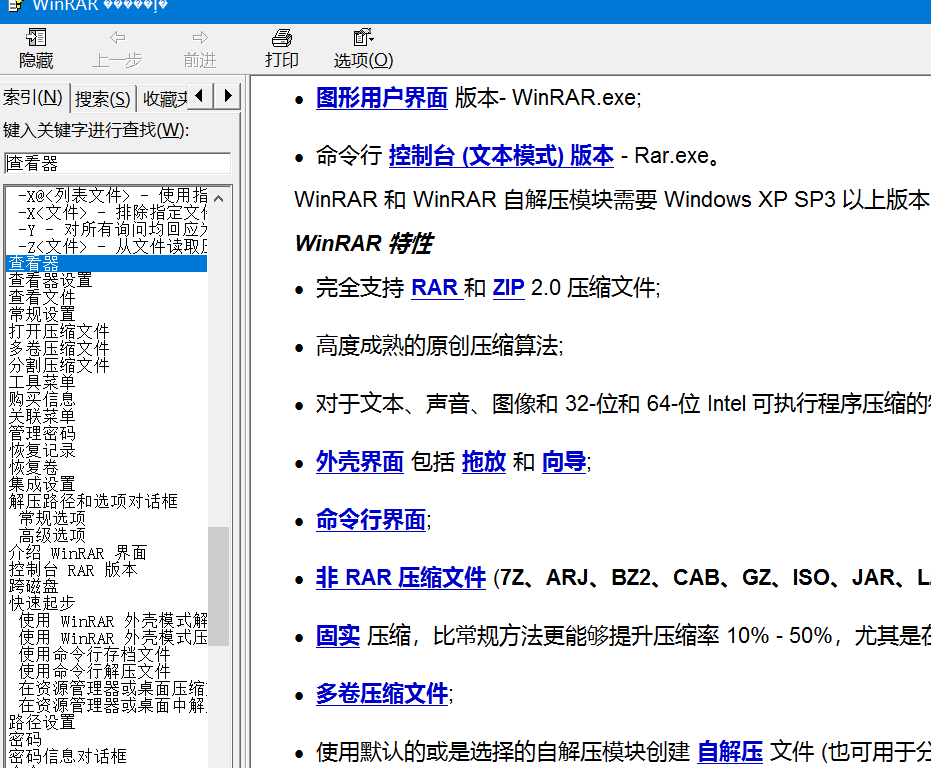Image resolution: width=931 pixels, height=768 pixels.
Task: Select 解压路径和选项对话框 in the index list
Action: click(x=93, y=501)
